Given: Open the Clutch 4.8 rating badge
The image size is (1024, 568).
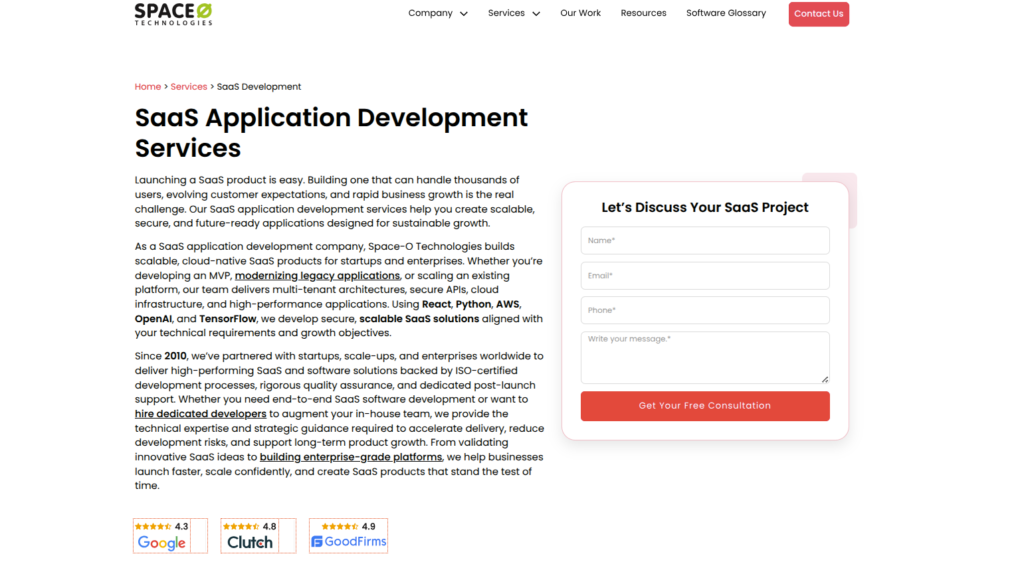Looking at the screenshot, I should pyautogui.click(x=258, y=536).
